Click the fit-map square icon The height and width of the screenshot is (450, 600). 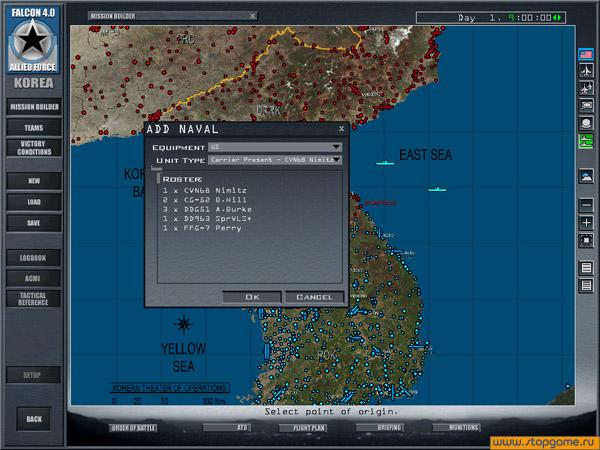(x=586, y=240)
